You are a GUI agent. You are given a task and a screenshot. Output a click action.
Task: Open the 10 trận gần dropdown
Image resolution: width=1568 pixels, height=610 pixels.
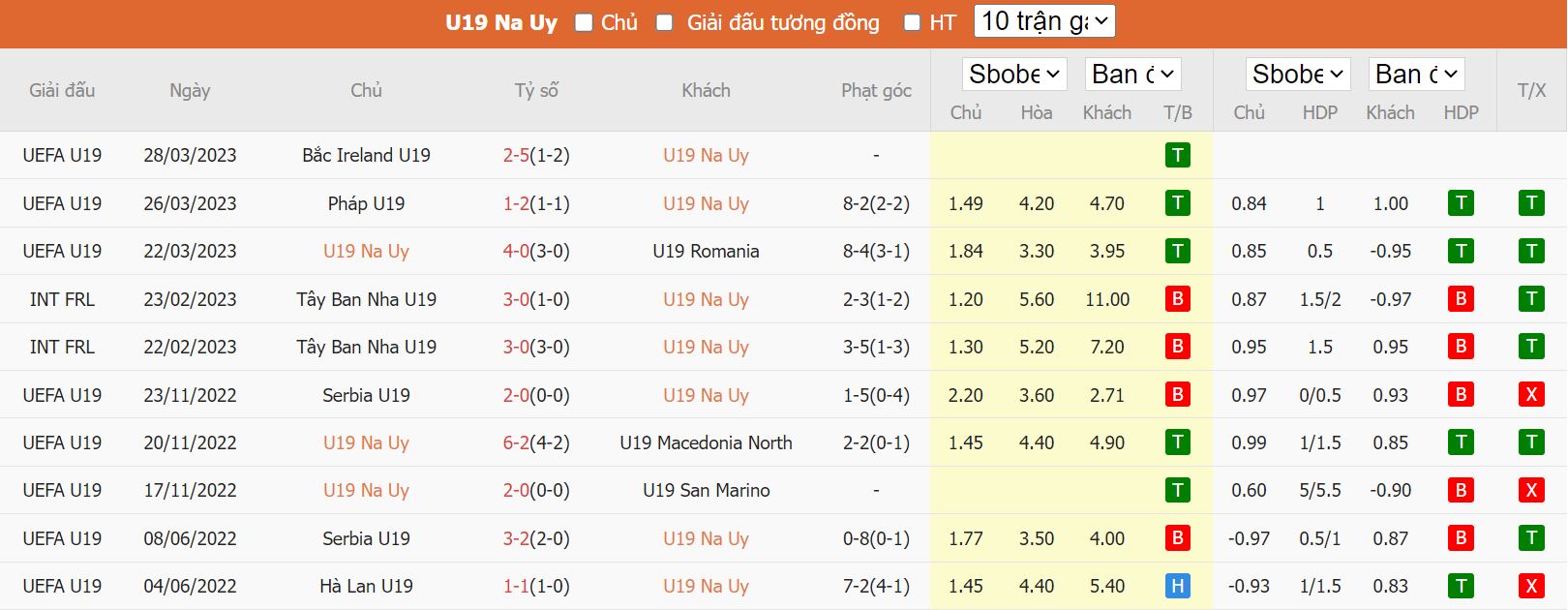click(1044, 21)
